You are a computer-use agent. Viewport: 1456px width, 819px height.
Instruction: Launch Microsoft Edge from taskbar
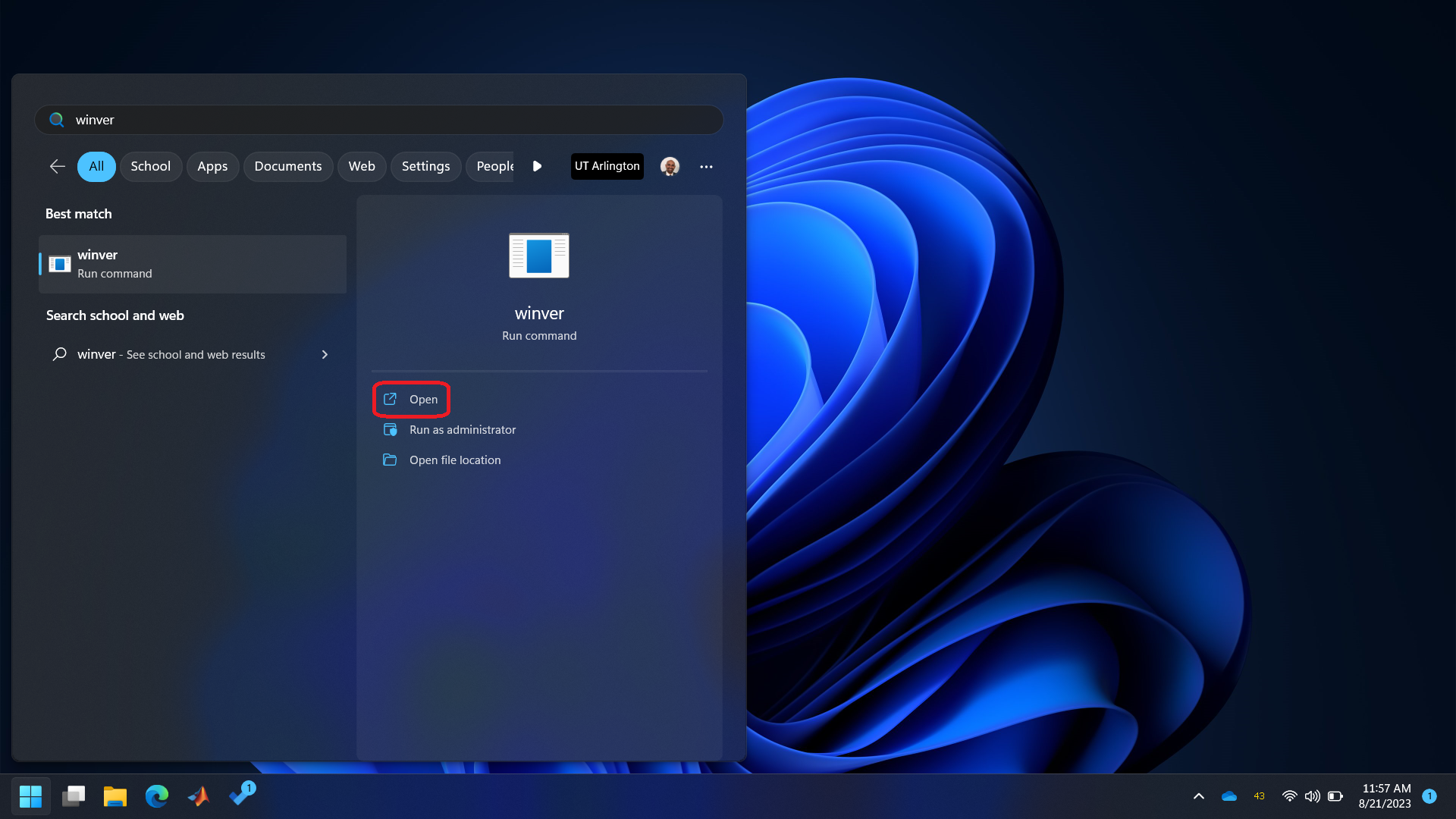point(157,796)
